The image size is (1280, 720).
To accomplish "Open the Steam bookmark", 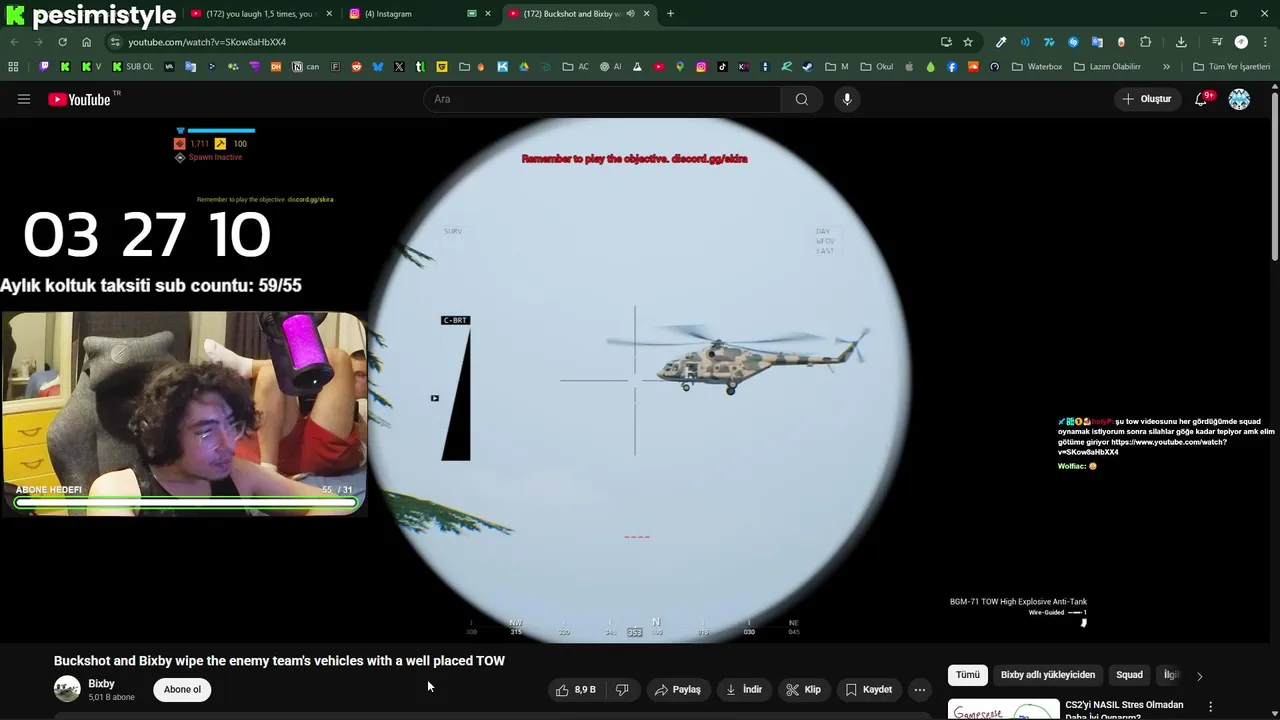I will [x=807, y=67].
